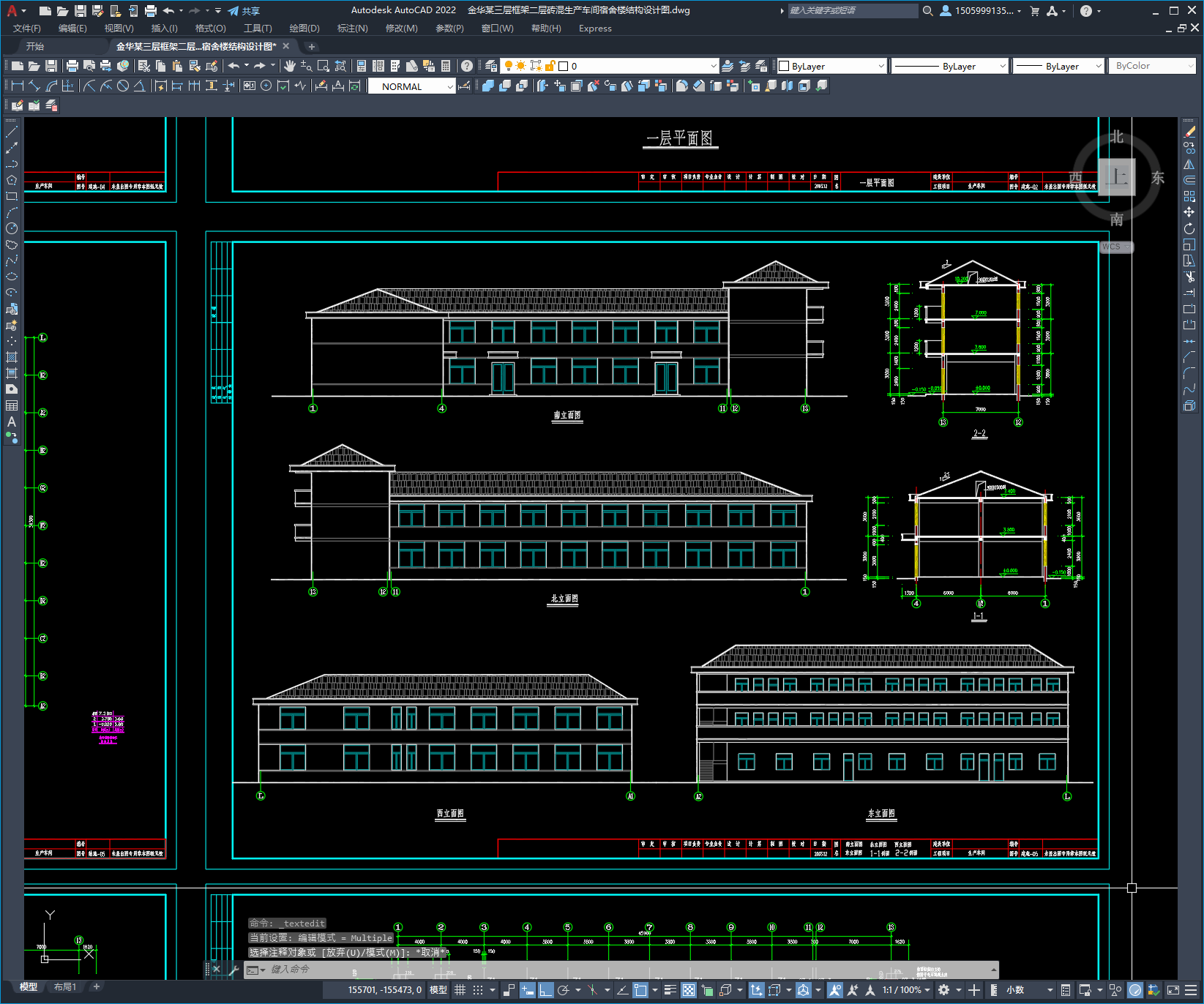The height and width of the screenshot is (1004, 1204).
Task: Click the new drawing tab plus button
Action: pyautogui.click(x=311, y=47)
